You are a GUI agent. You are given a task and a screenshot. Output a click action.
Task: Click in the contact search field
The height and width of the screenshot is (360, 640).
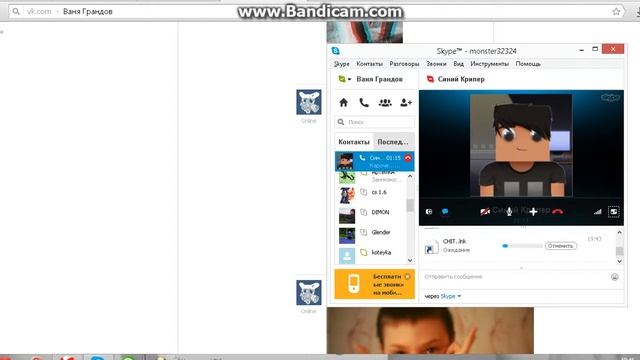(375, 122)
